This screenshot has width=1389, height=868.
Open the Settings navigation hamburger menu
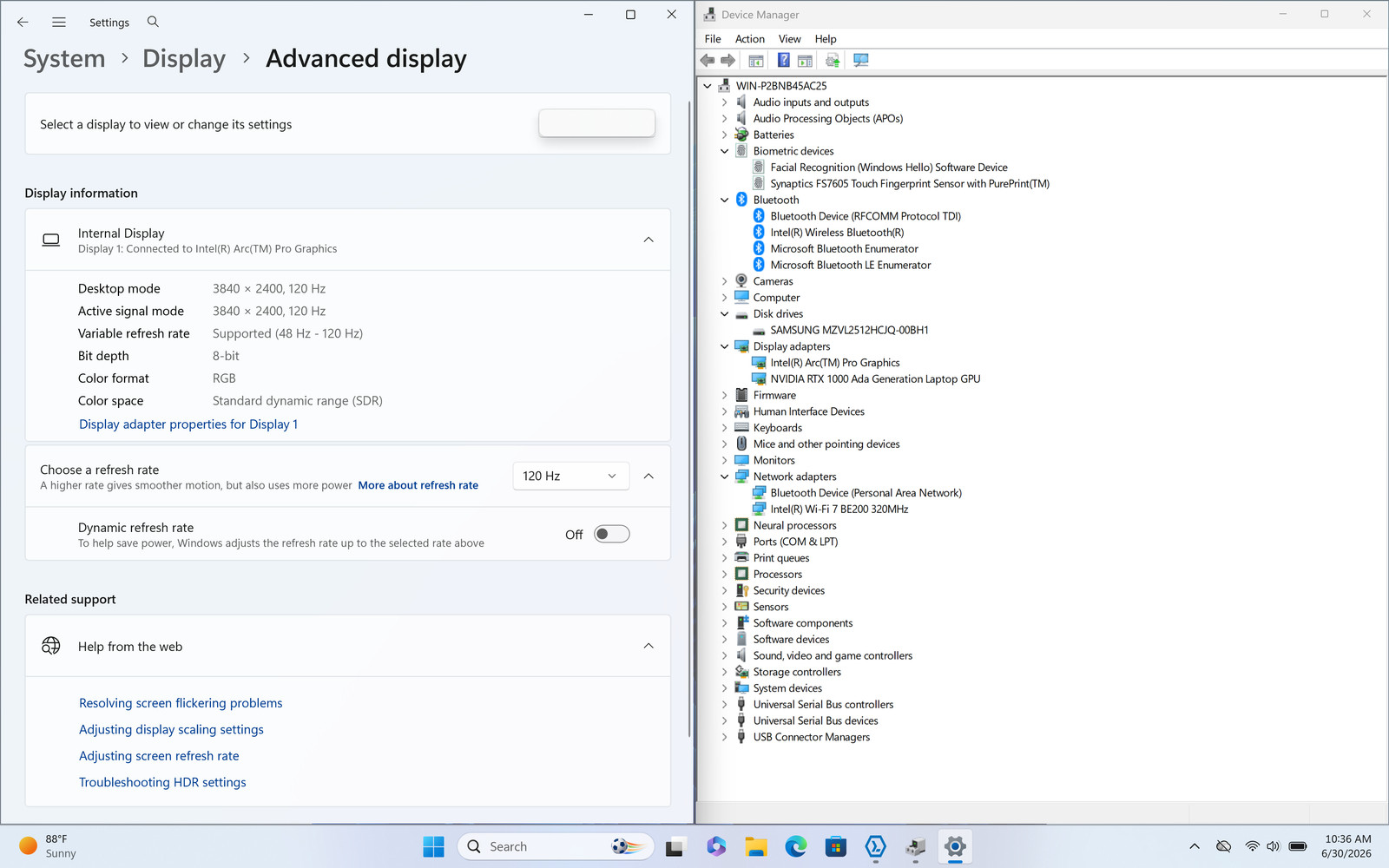tap(59, 22)
